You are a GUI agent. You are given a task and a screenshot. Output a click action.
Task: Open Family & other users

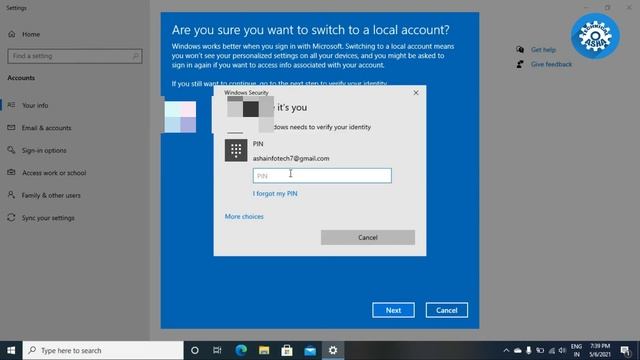coord(51,195)
